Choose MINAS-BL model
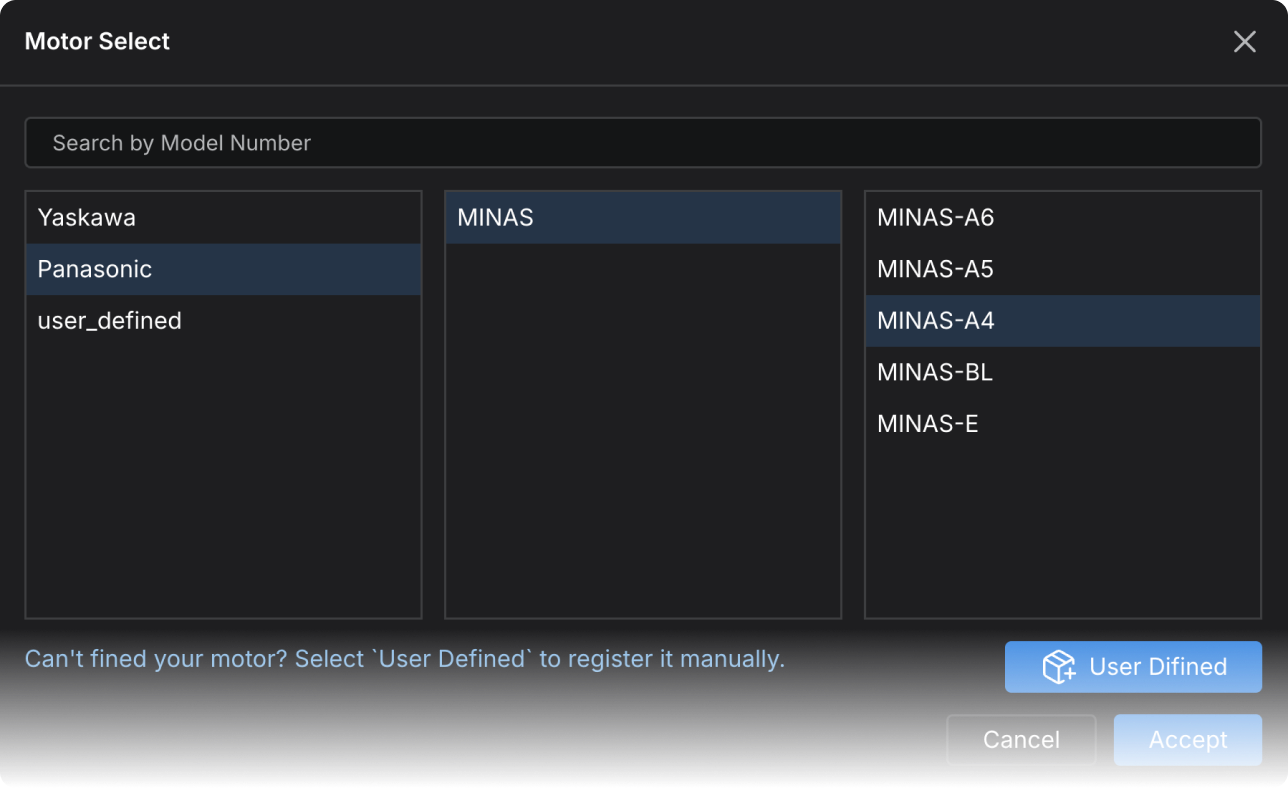Image resolution: width=1288 pixels, height=788 pixels. coord(1063,372)
